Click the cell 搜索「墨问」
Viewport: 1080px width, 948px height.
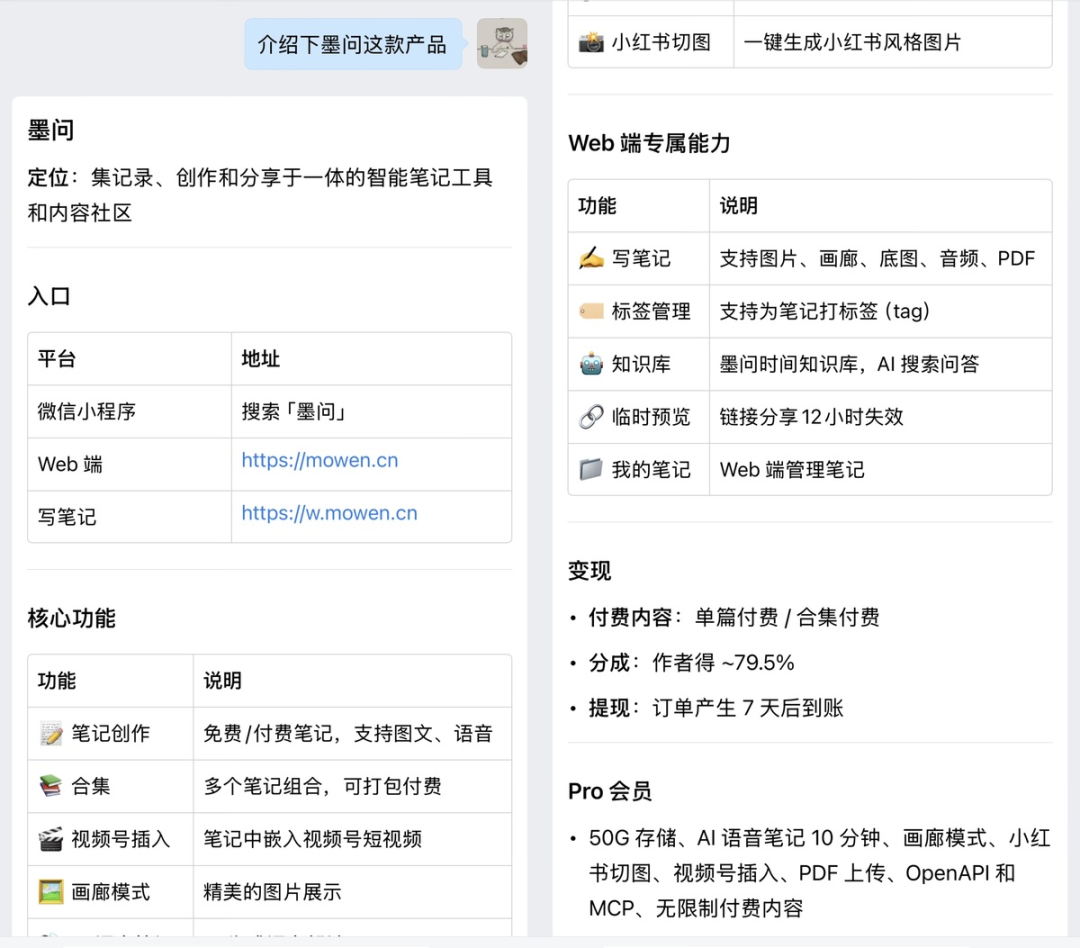coord(371,411)
